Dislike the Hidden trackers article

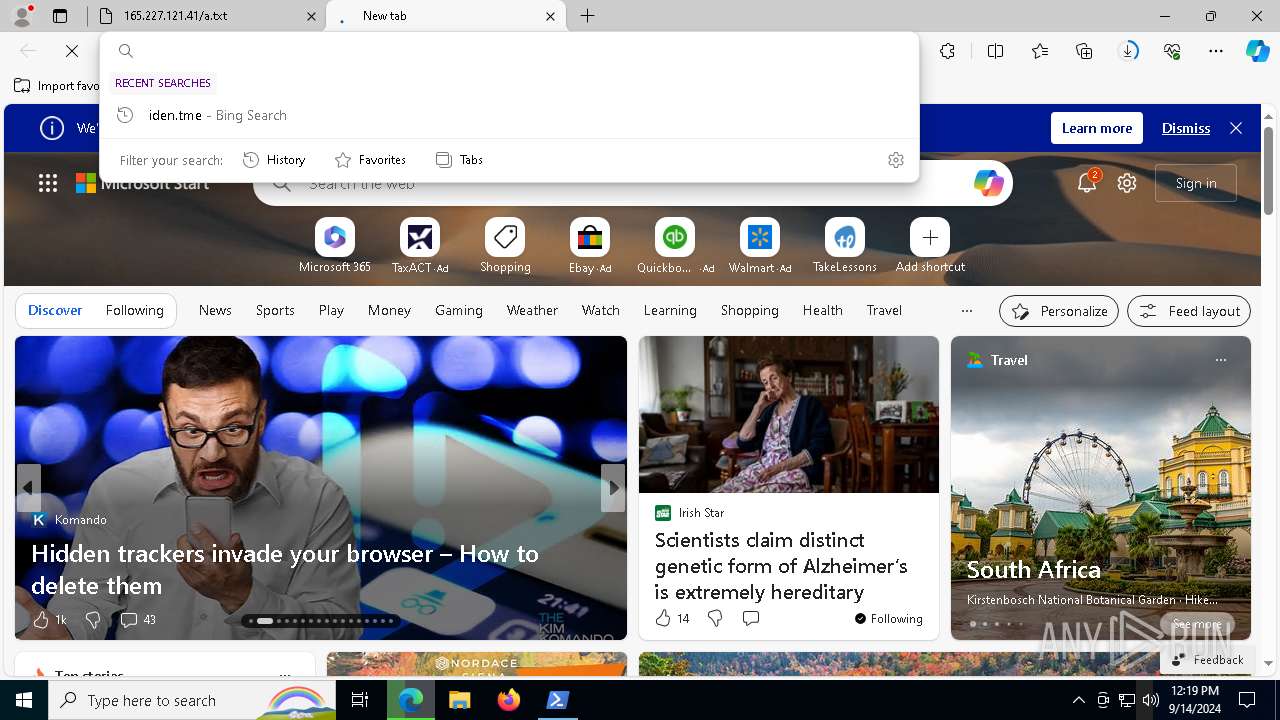93,620
